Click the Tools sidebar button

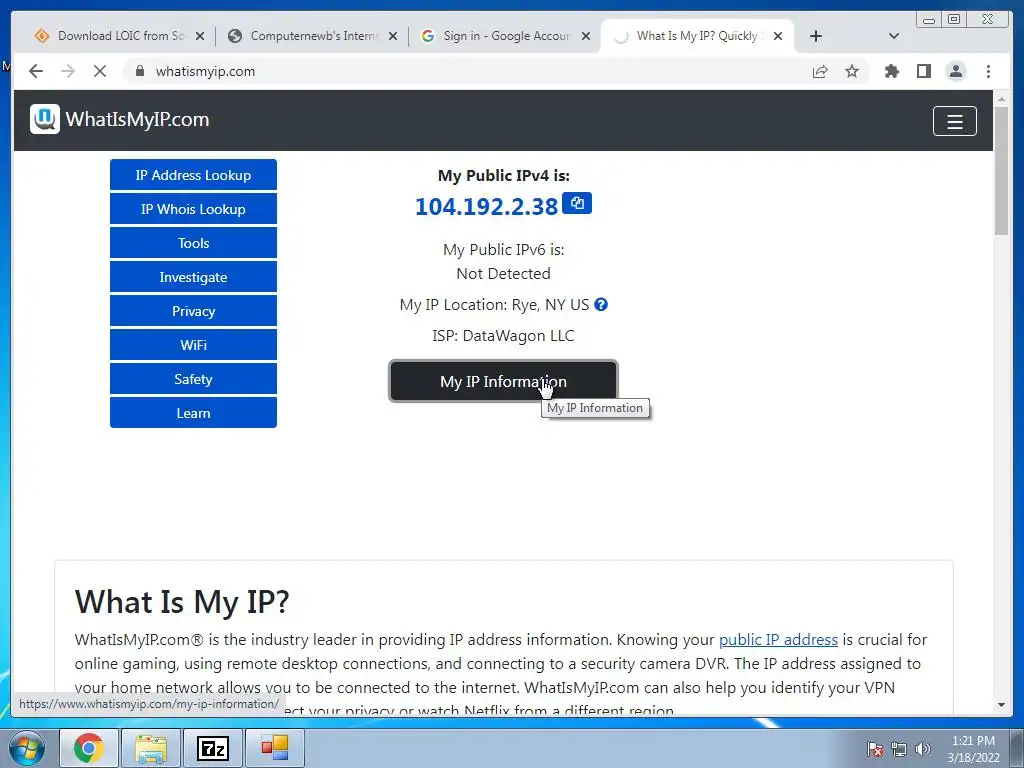(x=193, y=243)
